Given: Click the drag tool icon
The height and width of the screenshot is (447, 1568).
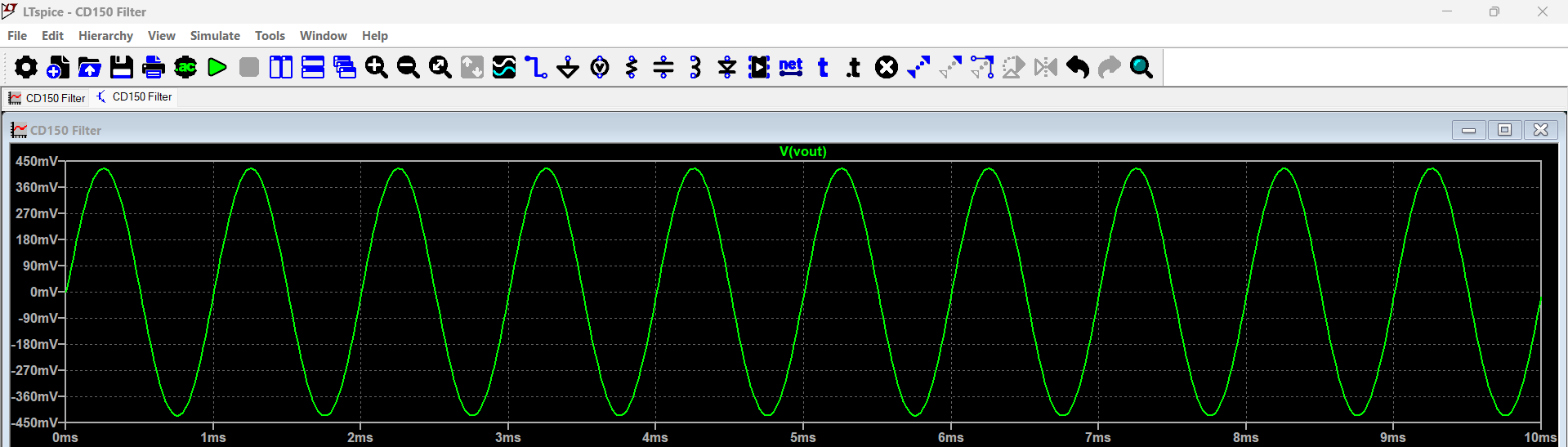Looking at the screenshot, I should click(x=982, y=67).
